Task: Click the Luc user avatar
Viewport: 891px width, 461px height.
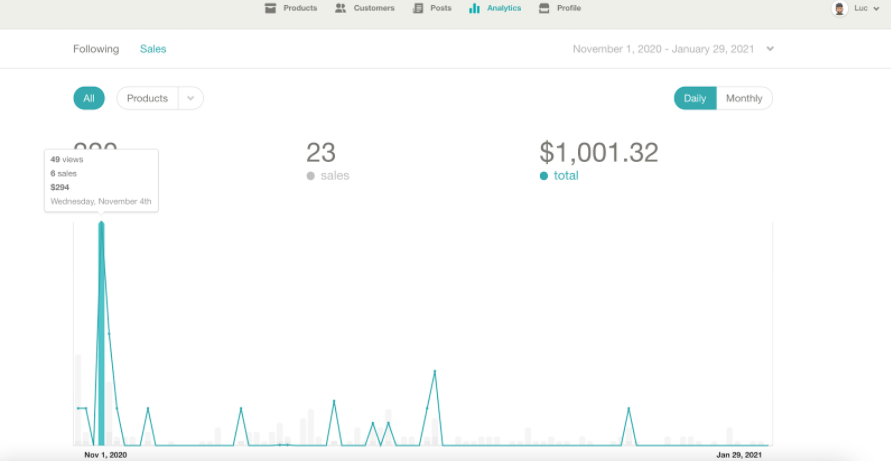Action: [839, 9]
